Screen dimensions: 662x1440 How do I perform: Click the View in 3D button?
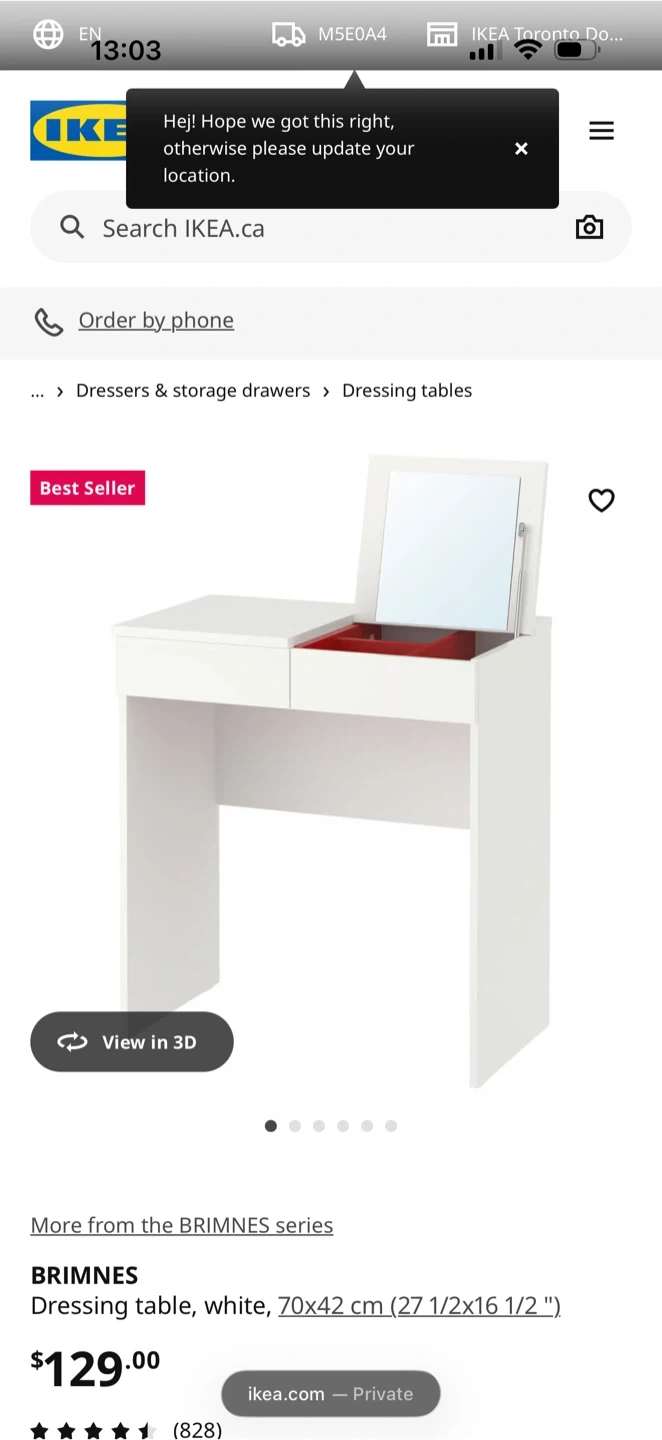pyautogui.click(x=132, y=1042)
